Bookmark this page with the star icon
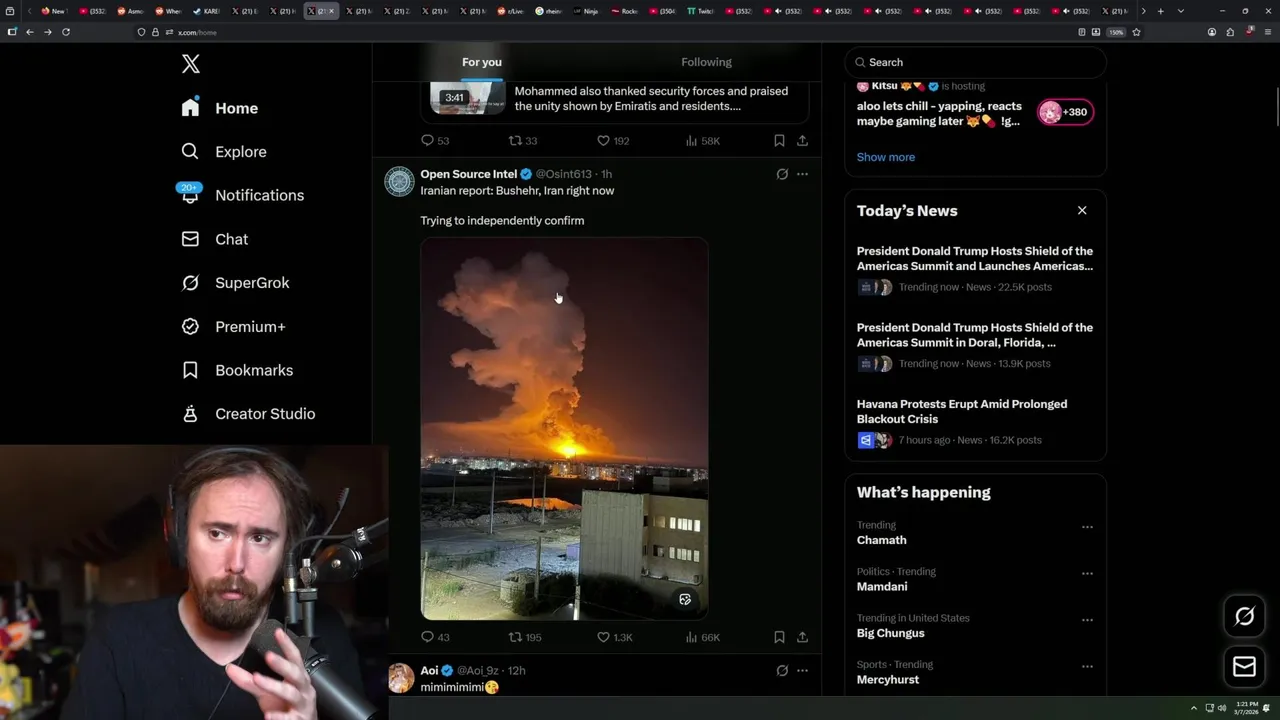 [1137, 32]
